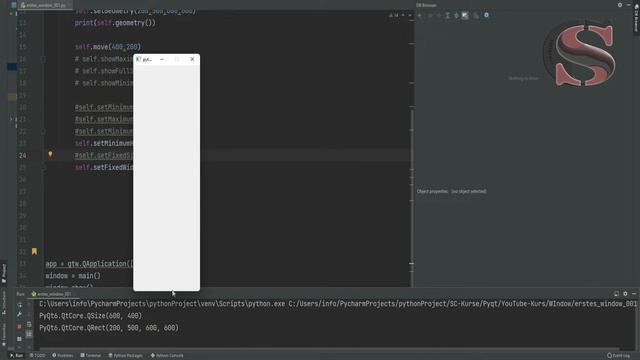Click the wrench settings icon in Run panel
Viewport: 640px width, 360px height.
[x=19, y=314]
